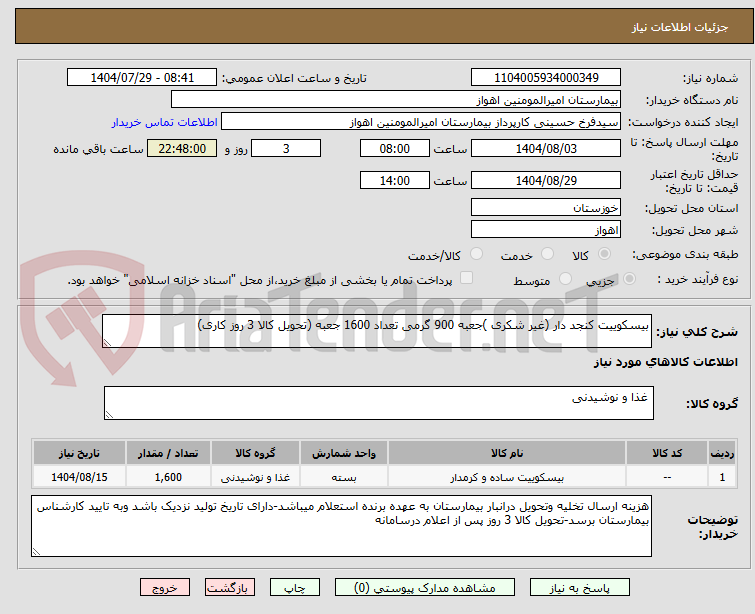Select the خدمت radio button
The width and height of the screenshot is (755, 614).
pos(547,254)
